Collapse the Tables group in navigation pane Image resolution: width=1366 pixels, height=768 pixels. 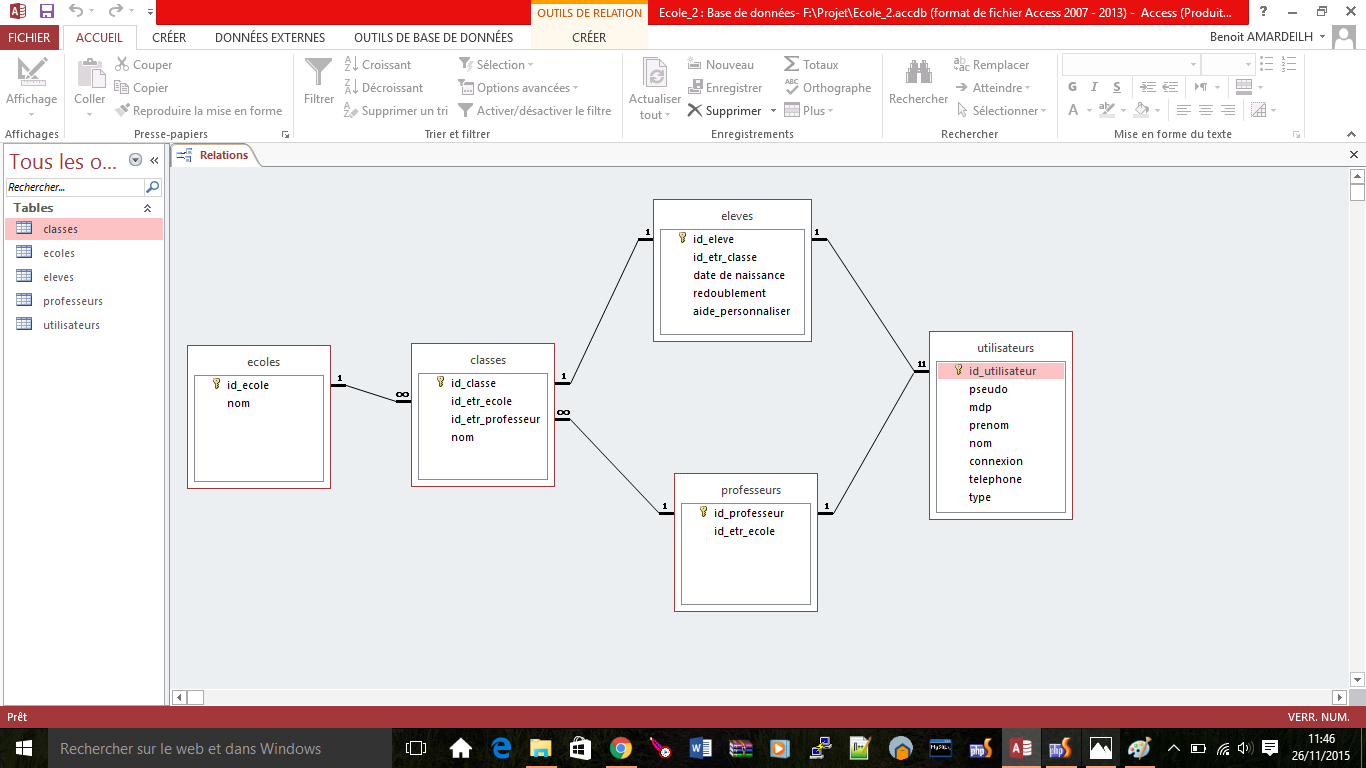(x=147, y=208)
